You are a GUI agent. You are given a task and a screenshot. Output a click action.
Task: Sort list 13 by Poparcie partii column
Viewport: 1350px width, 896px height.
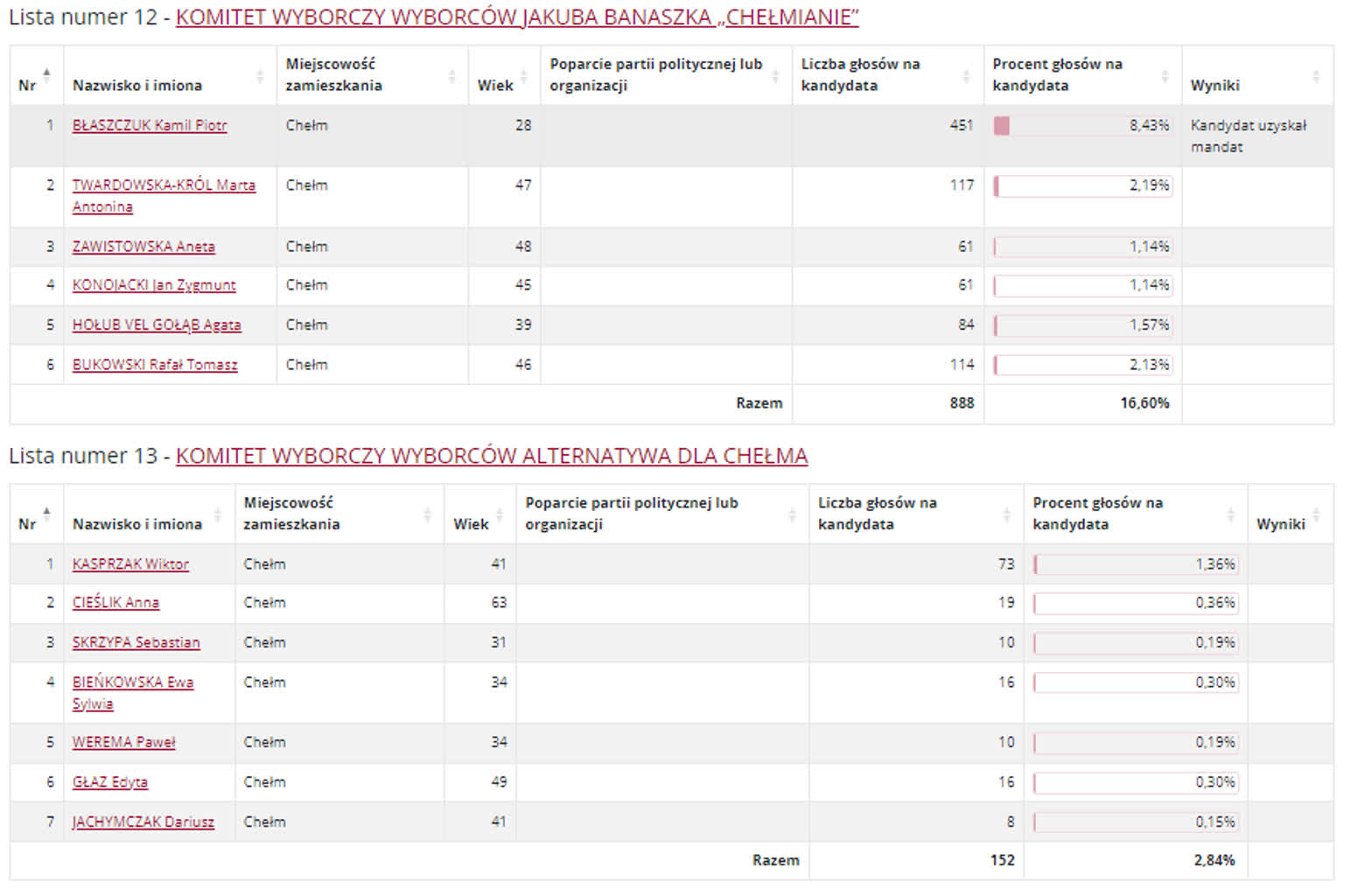(791, 514)
